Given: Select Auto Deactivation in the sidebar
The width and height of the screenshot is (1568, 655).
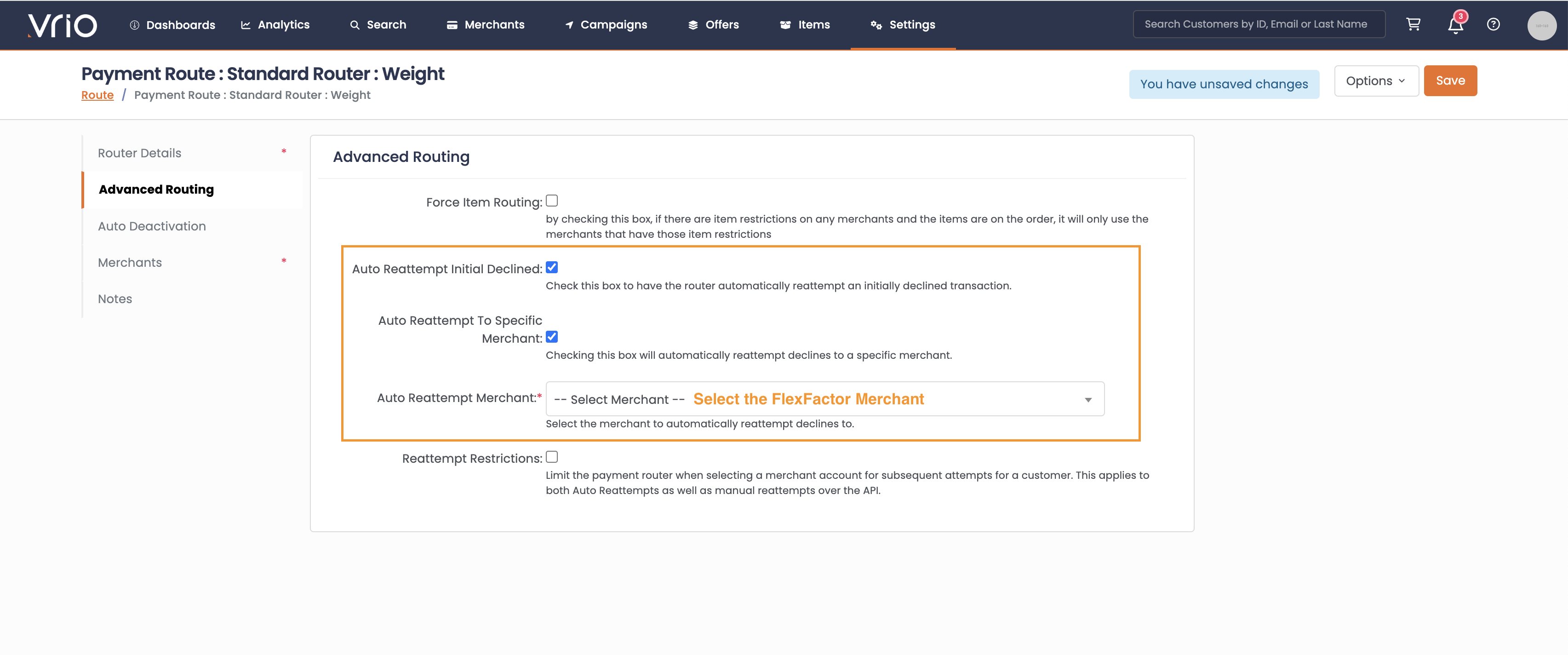Looking at the screenshot, I should 192,226.
